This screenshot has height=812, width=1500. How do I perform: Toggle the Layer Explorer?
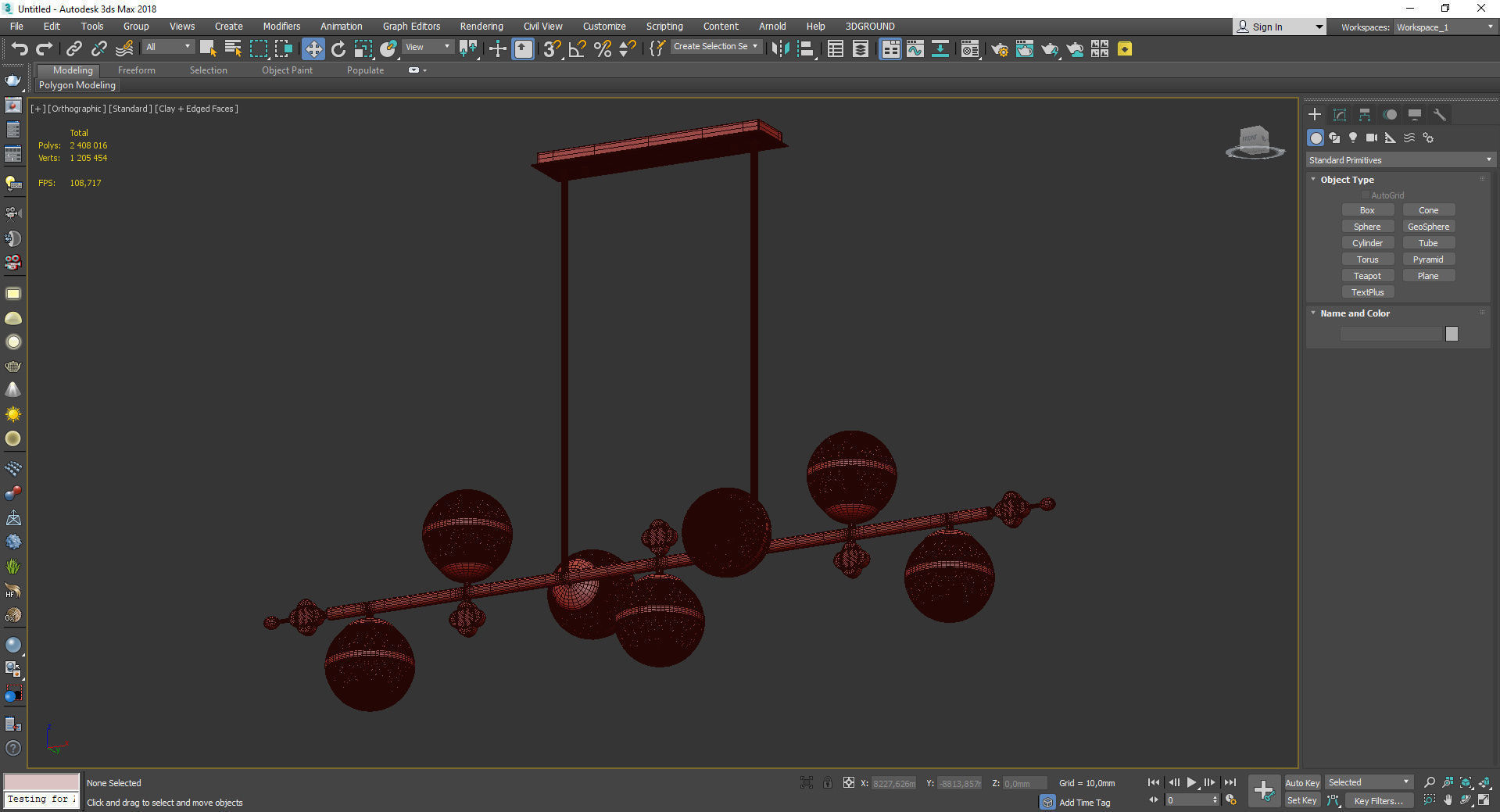coord(861,48)
